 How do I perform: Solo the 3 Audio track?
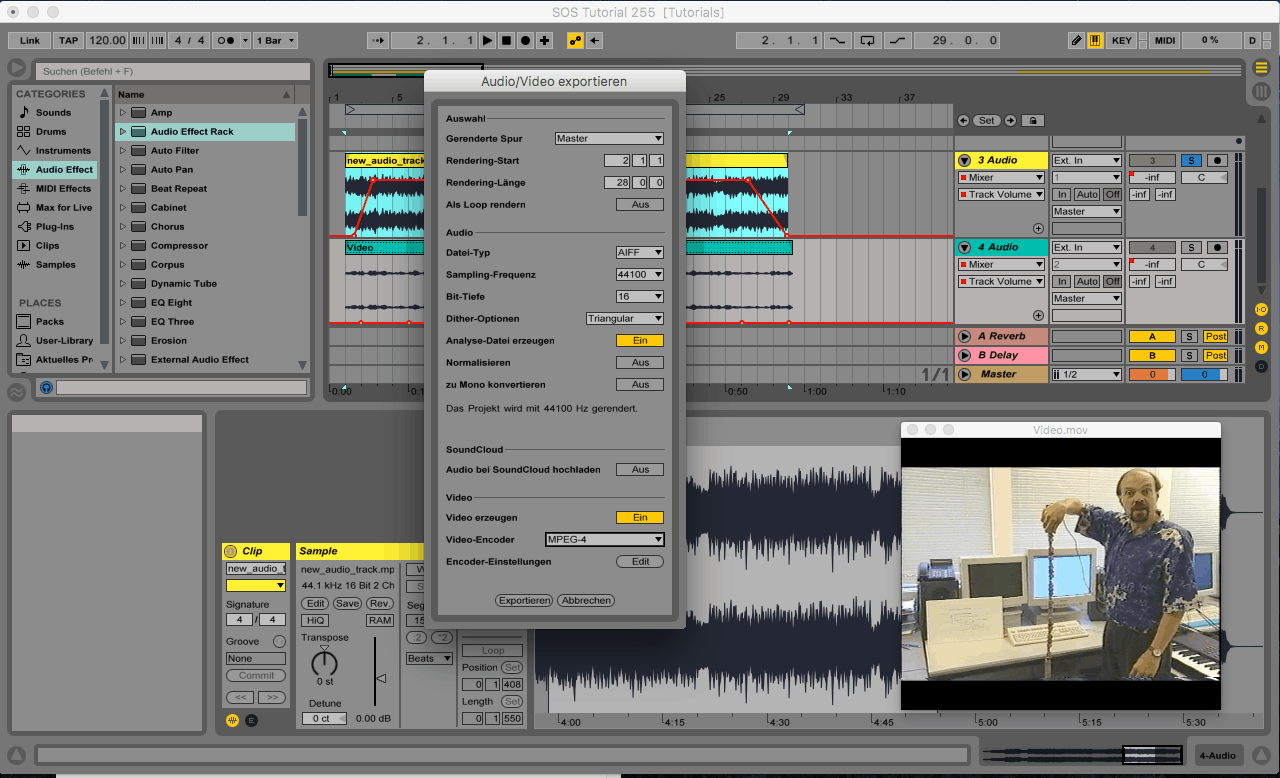[1191, 161]
